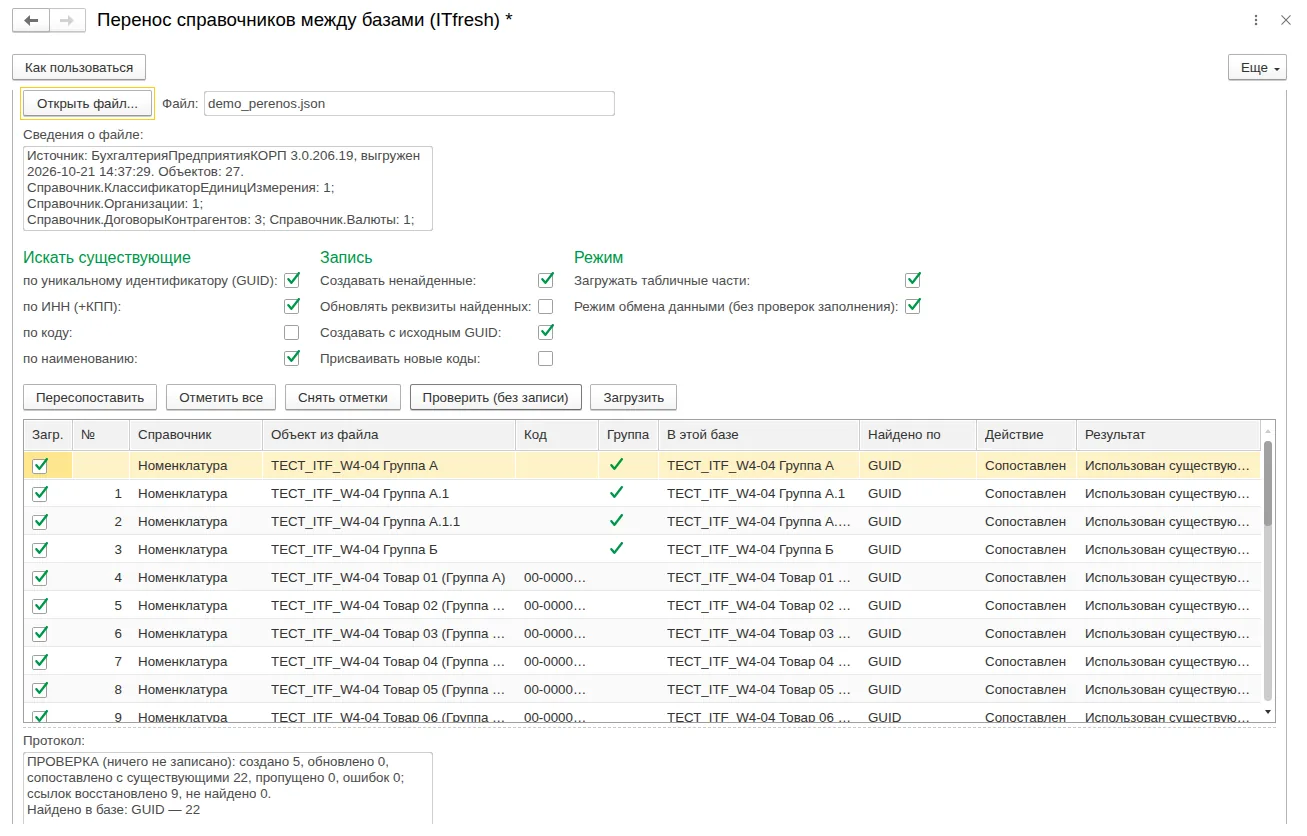Enable the по коду search checkbox
Screen dimensions: 1307x836
coord(292,332)
